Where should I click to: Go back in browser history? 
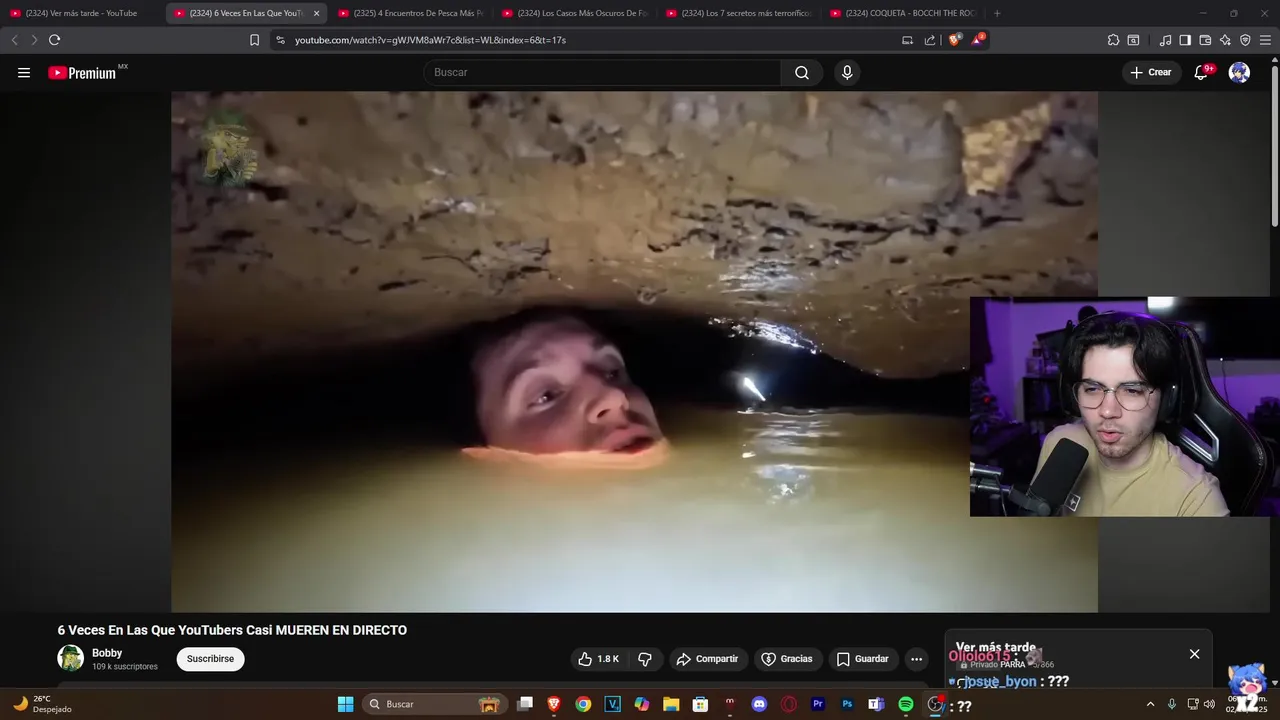point(14,40)
